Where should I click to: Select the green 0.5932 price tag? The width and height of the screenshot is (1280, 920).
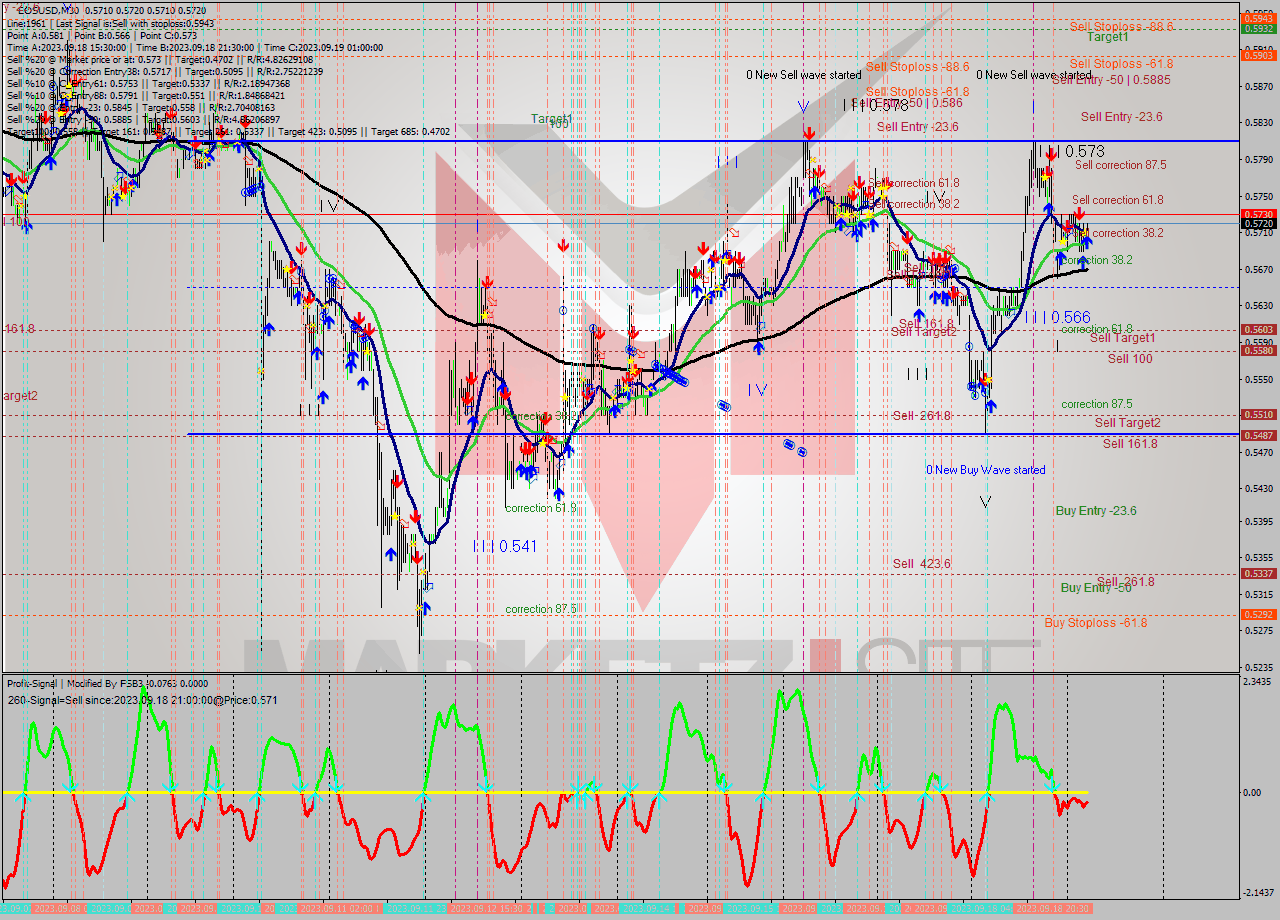pyautogui.click(x=1256, y=28)
